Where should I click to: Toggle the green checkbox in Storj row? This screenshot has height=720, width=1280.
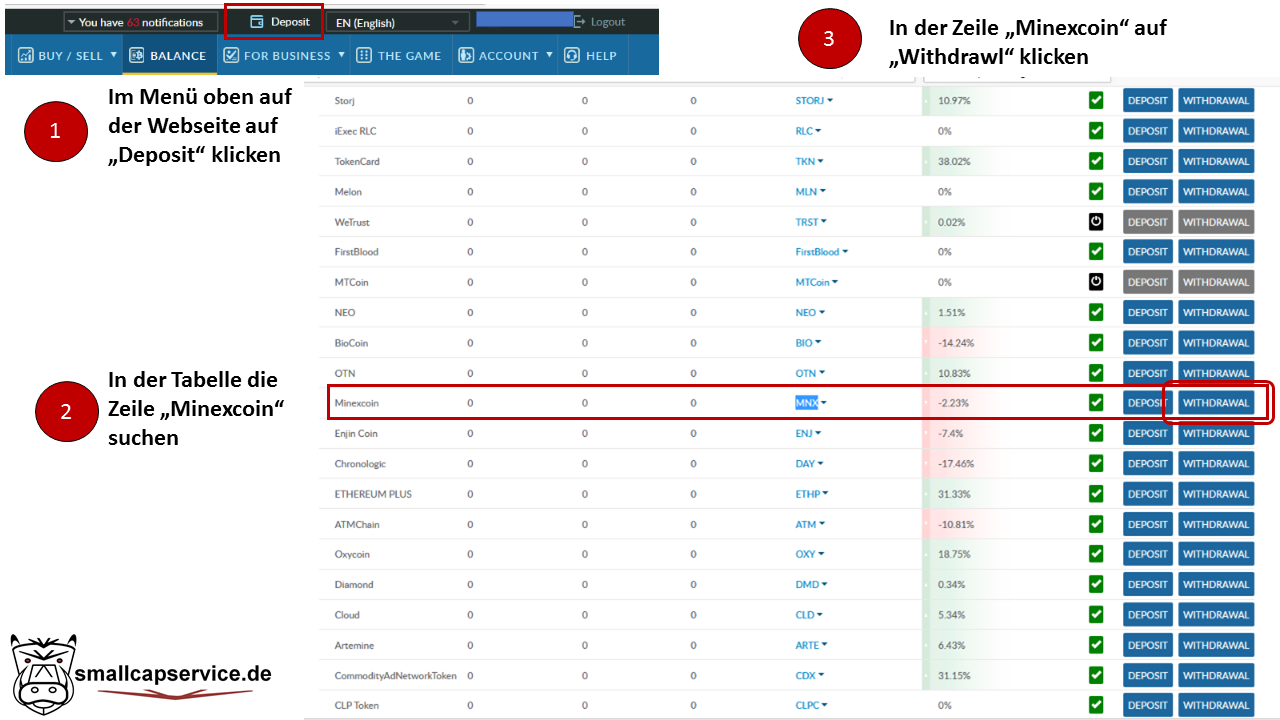pos(1096,101)
